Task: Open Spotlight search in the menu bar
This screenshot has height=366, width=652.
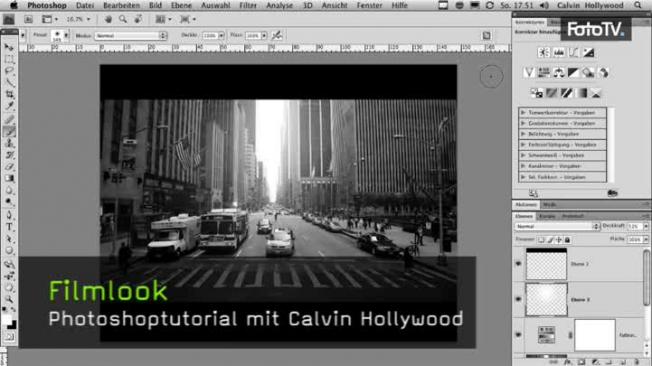Action: click(638, 5)
